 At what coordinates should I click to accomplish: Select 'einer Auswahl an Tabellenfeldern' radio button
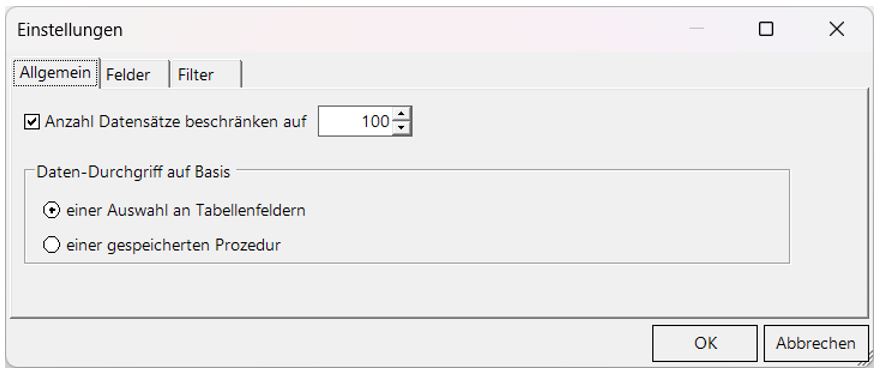click(51, 211)
